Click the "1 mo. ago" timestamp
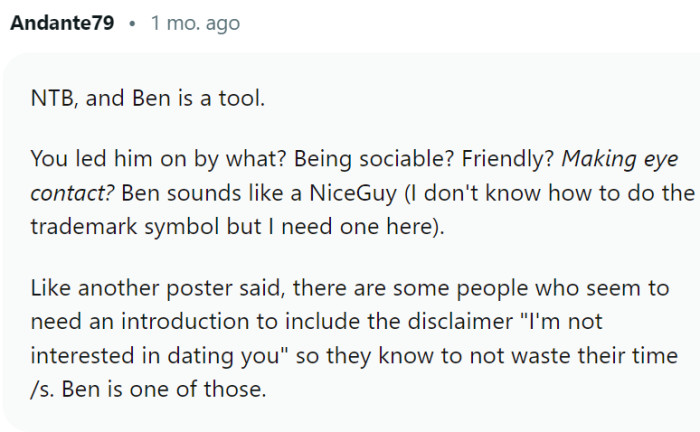 pyautogui.click(x=195, y=22)
